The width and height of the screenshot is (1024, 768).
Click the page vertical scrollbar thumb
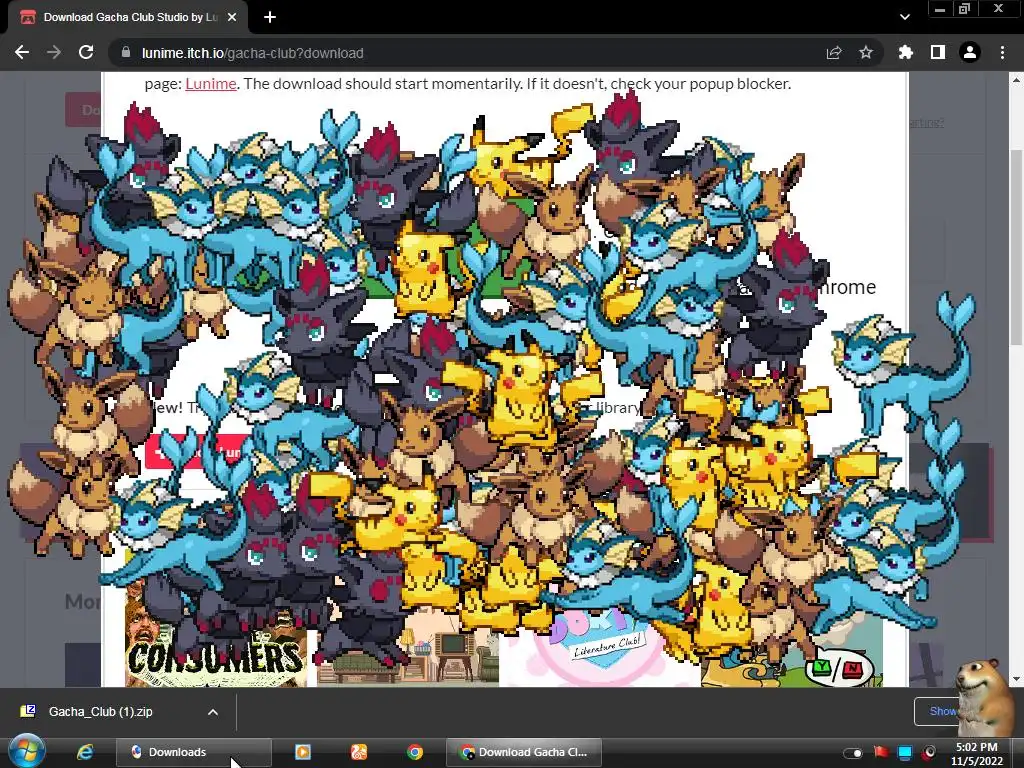pos(1016,248)
